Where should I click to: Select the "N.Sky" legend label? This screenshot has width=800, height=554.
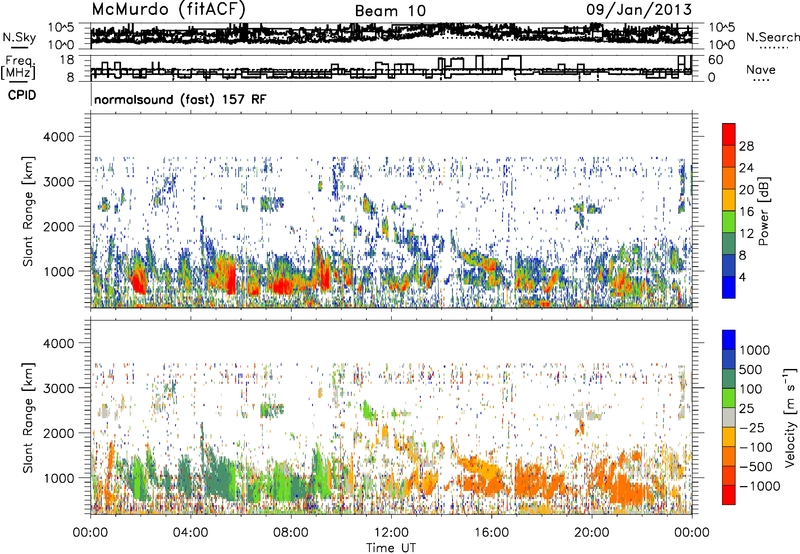[19, 37]
